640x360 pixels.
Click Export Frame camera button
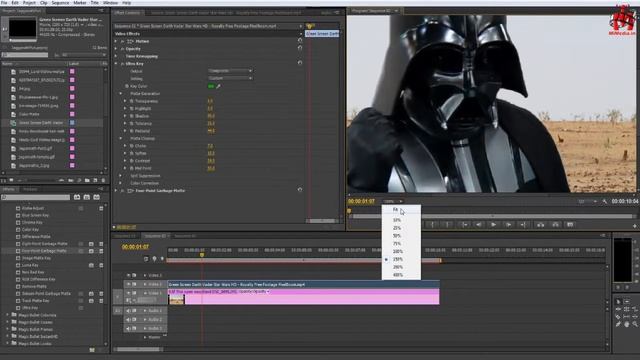570,224
